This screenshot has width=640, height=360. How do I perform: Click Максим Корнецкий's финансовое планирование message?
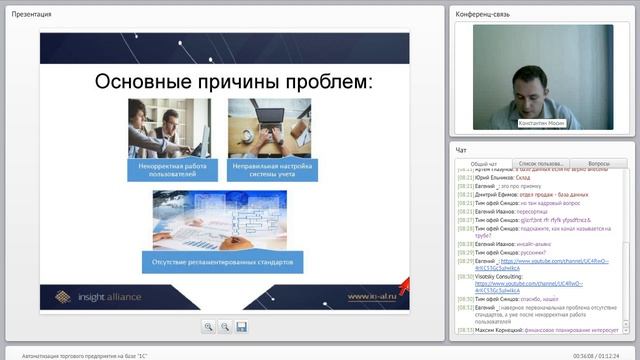(x=538, y=330)
